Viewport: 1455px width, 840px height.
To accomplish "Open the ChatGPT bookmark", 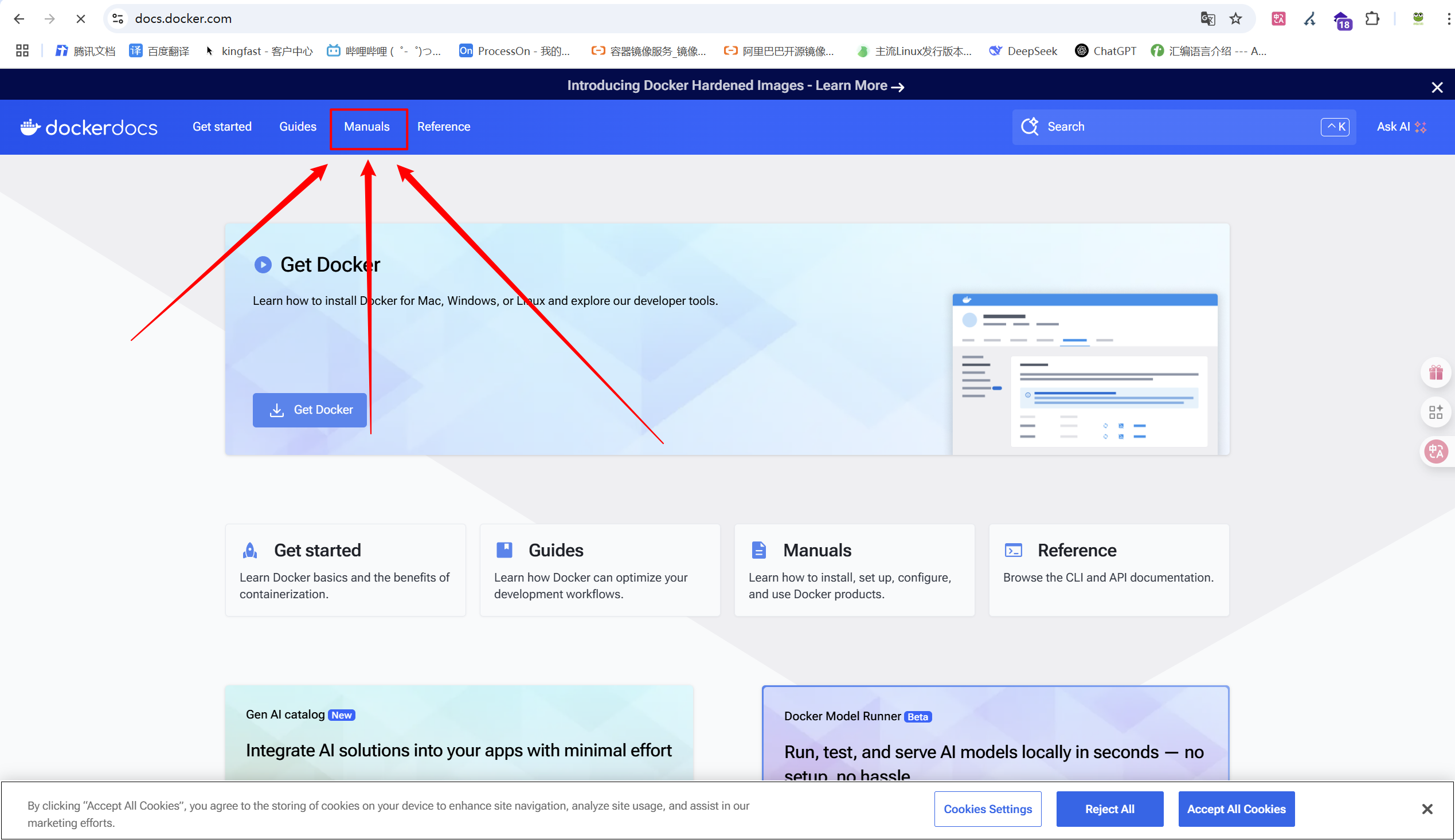I will click(1106, 51).
